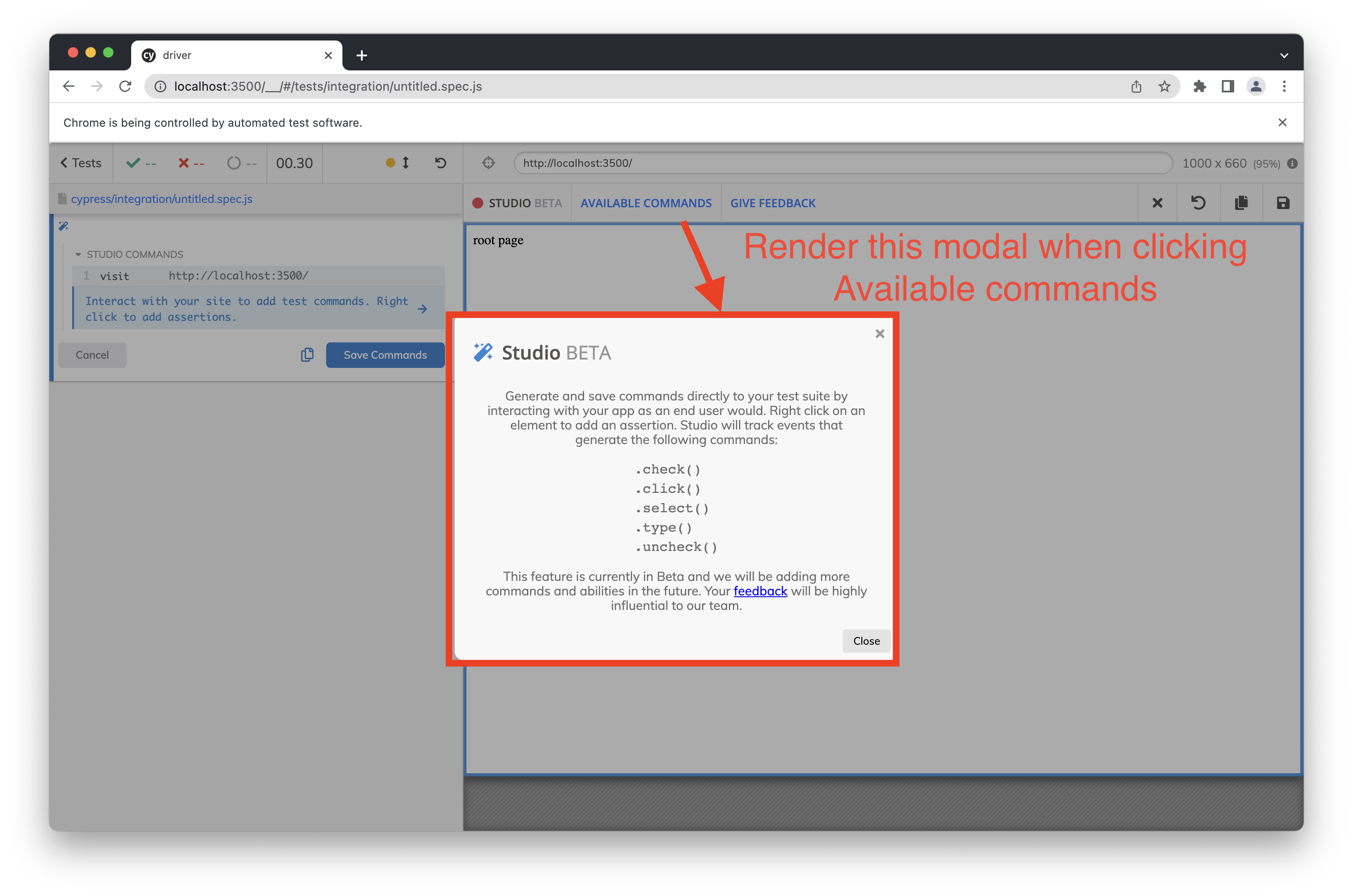Copy commands via the icon next to Save Commands
Viewport: 1353px width, 896px height.
pyautogui.click(x=307, y=355)
